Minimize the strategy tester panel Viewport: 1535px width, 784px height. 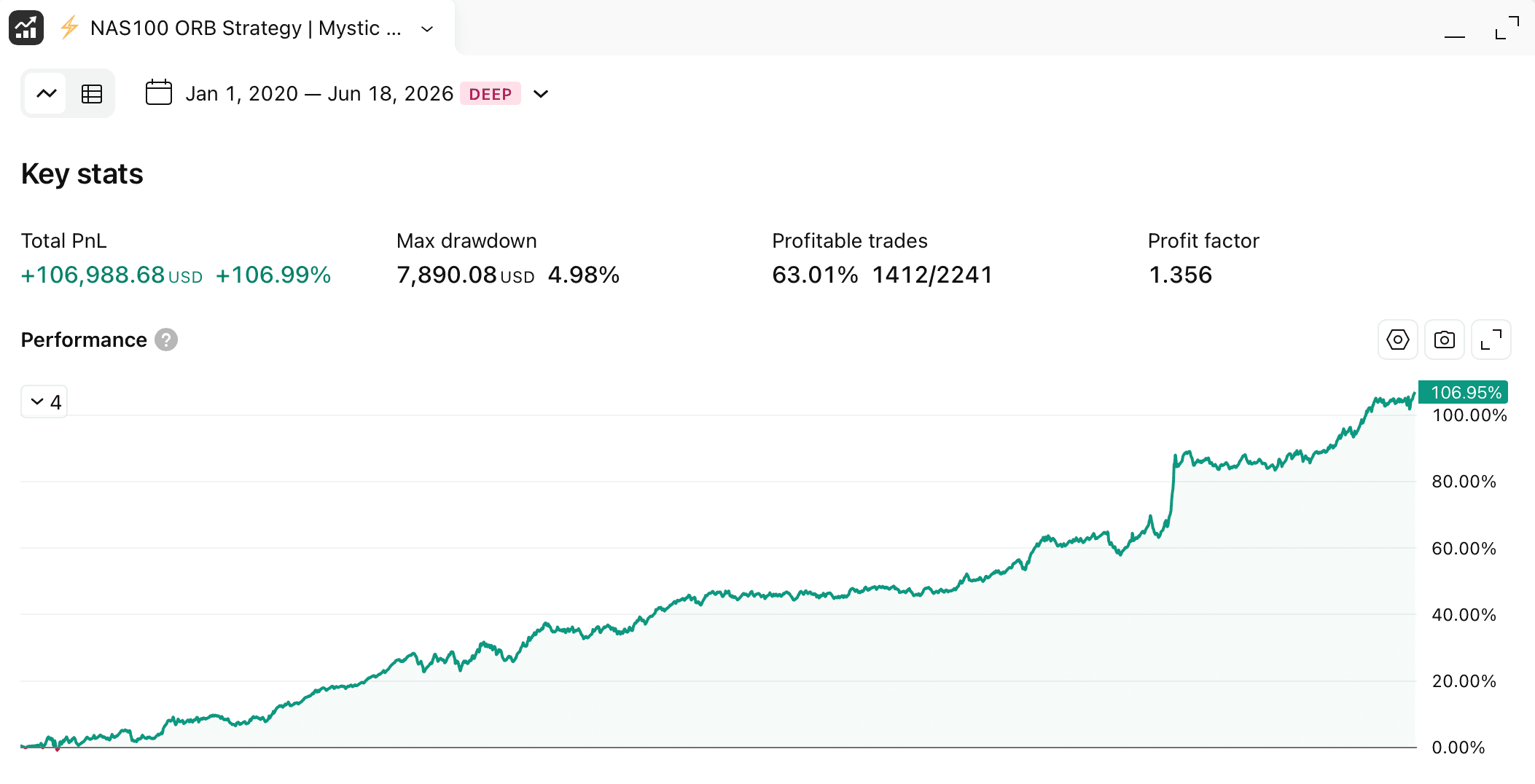(1455, 35)
